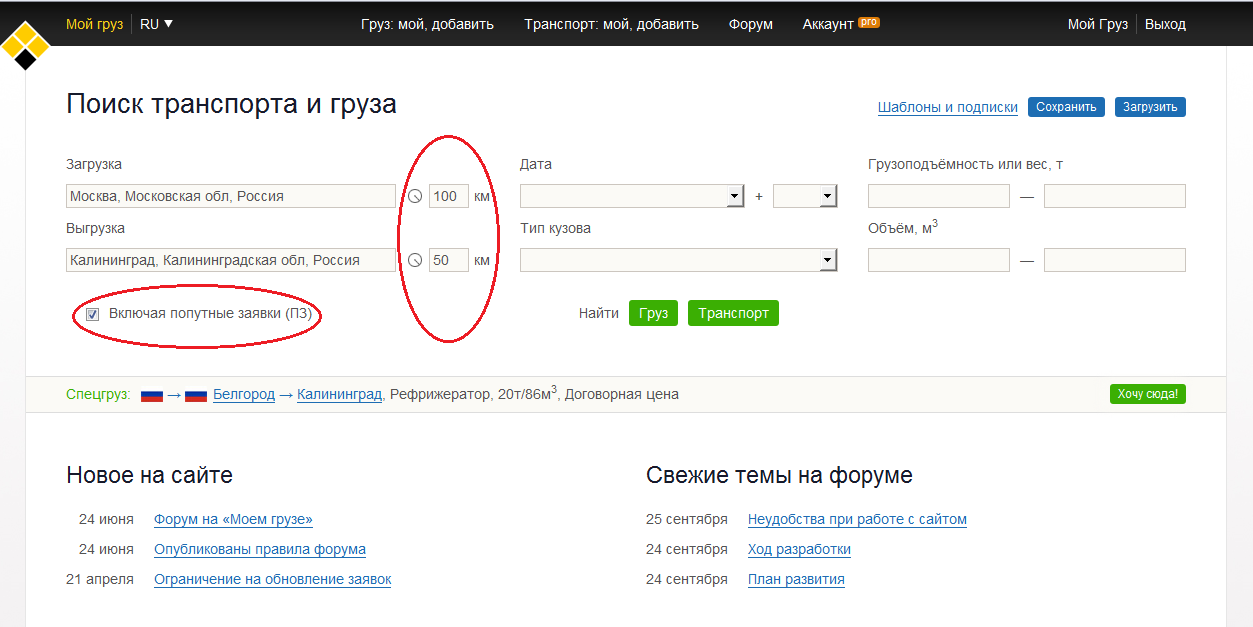This screenshot has height=627, width=1253.
Task: Open the RU language dropdown
Action: click(x=156, y=24)
